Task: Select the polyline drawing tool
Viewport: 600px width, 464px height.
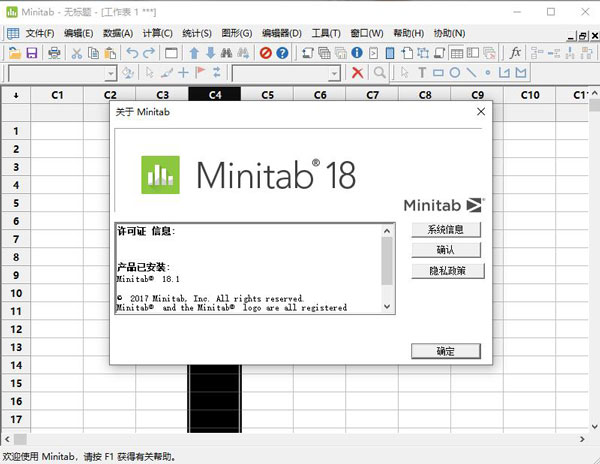Action: pyautogui.click(x=504, y=73)
